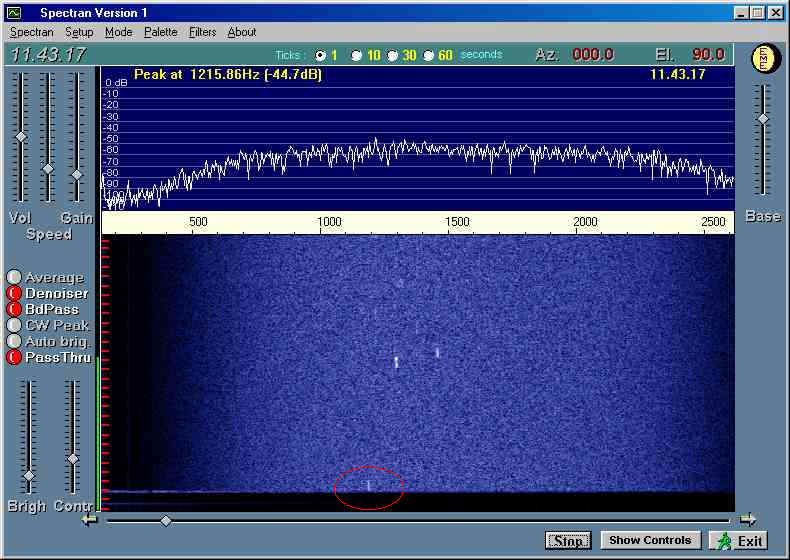Toggle the PassThru option
Viewport: 790px width, 560px height.
pos(14,357)
